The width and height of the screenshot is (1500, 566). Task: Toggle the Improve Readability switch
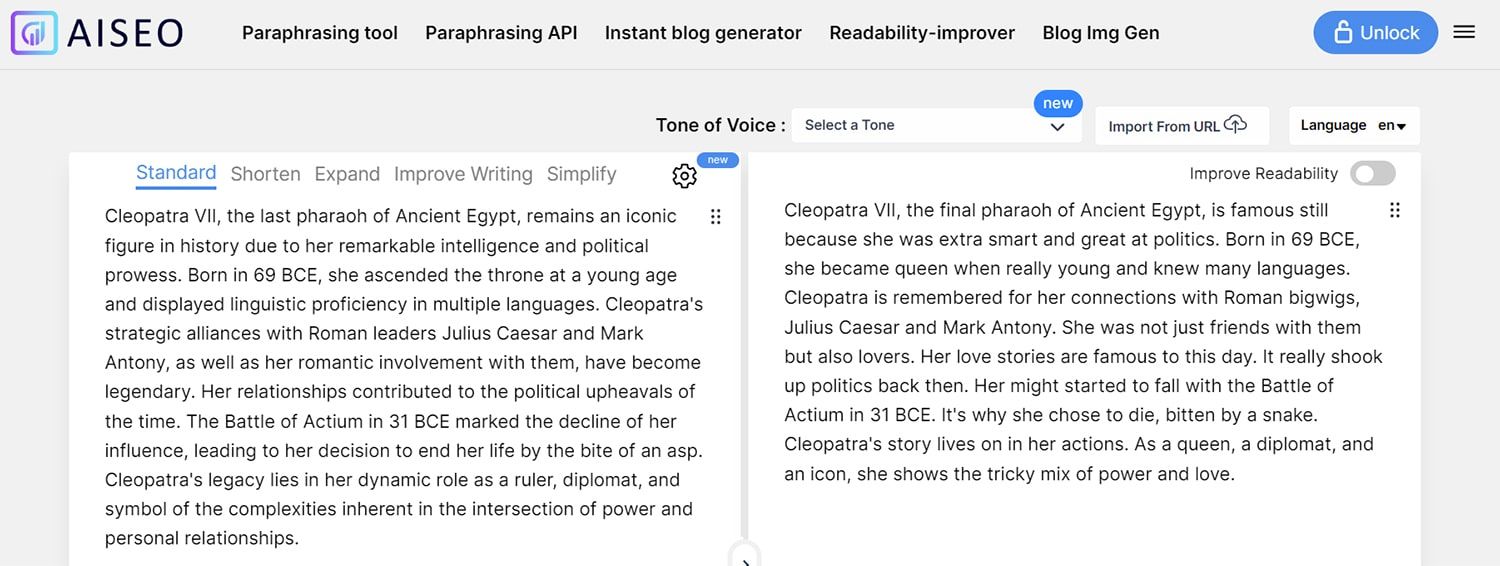coord(1372,174)
